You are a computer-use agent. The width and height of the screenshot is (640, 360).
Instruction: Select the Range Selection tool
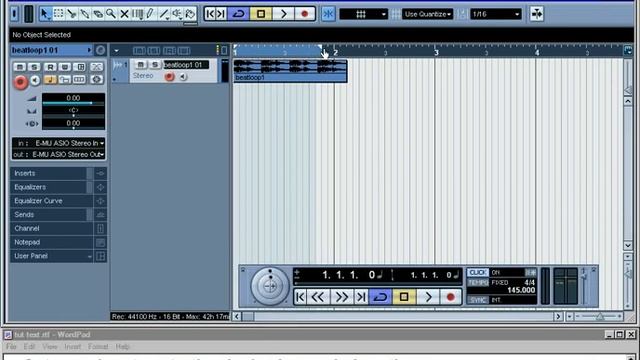pos(58,14)
